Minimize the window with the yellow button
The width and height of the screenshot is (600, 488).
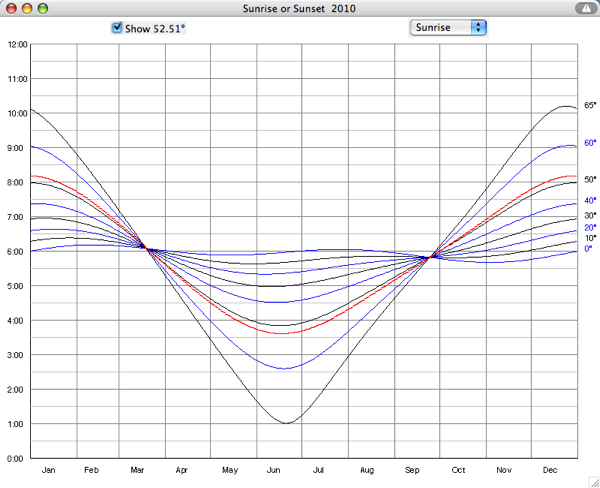(27, 8)
